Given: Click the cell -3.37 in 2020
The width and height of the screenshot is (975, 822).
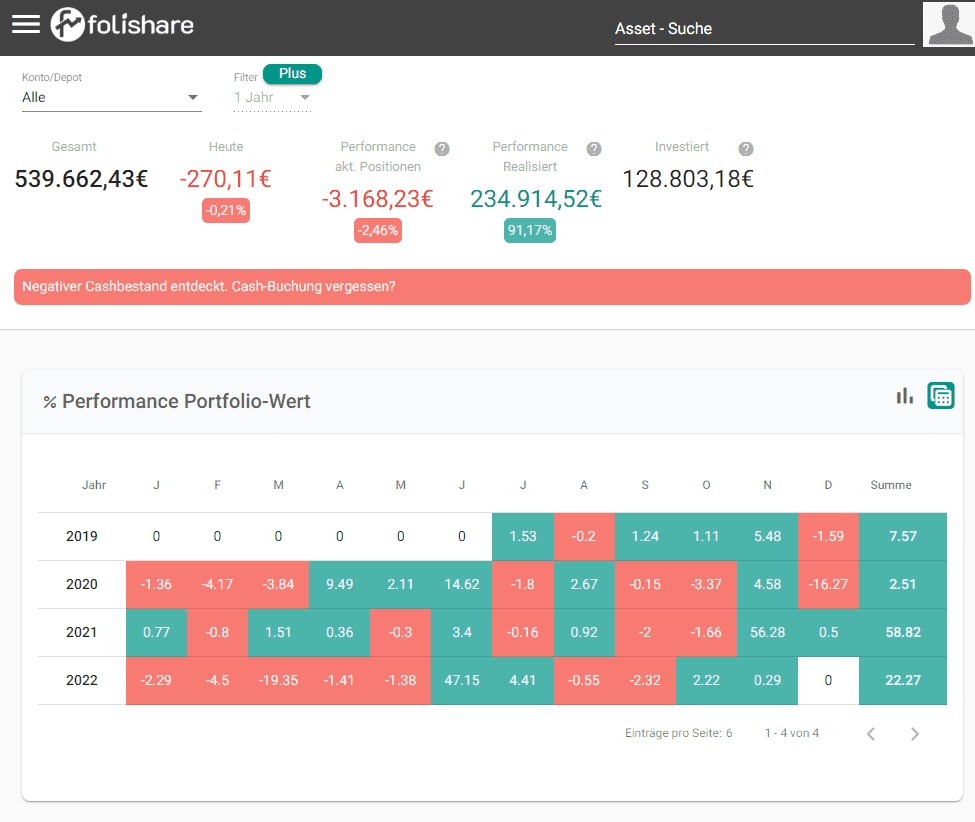Looking at the screenshot, I should 706,584.
